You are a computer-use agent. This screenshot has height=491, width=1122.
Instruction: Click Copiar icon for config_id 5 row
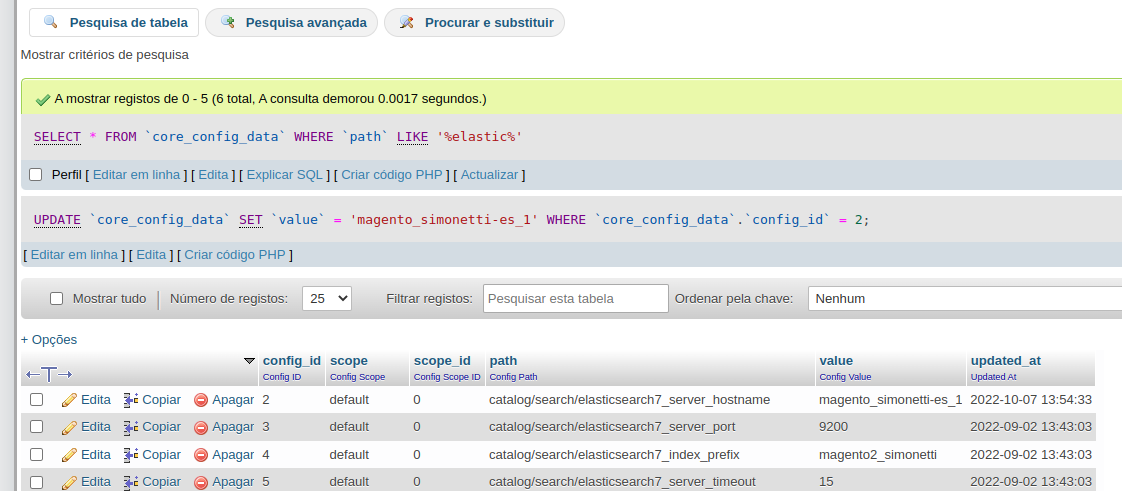(131, 482)
